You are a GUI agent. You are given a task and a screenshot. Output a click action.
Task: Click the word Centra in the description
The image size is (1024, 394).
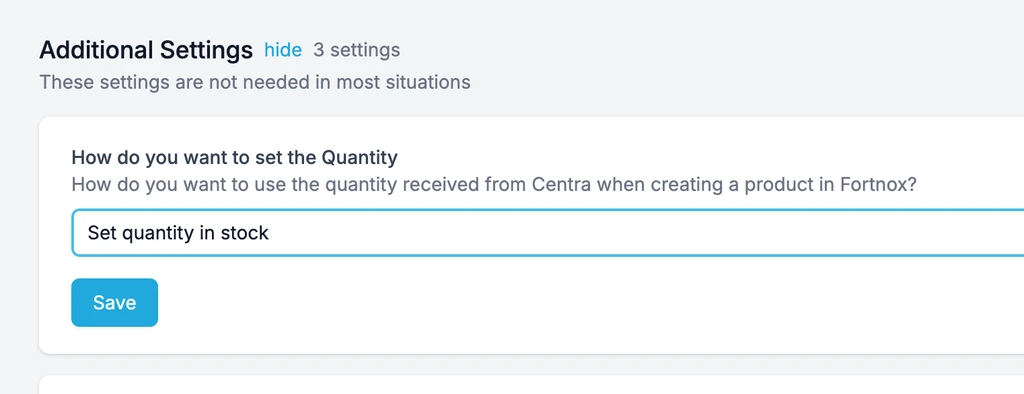click(561, 185)
